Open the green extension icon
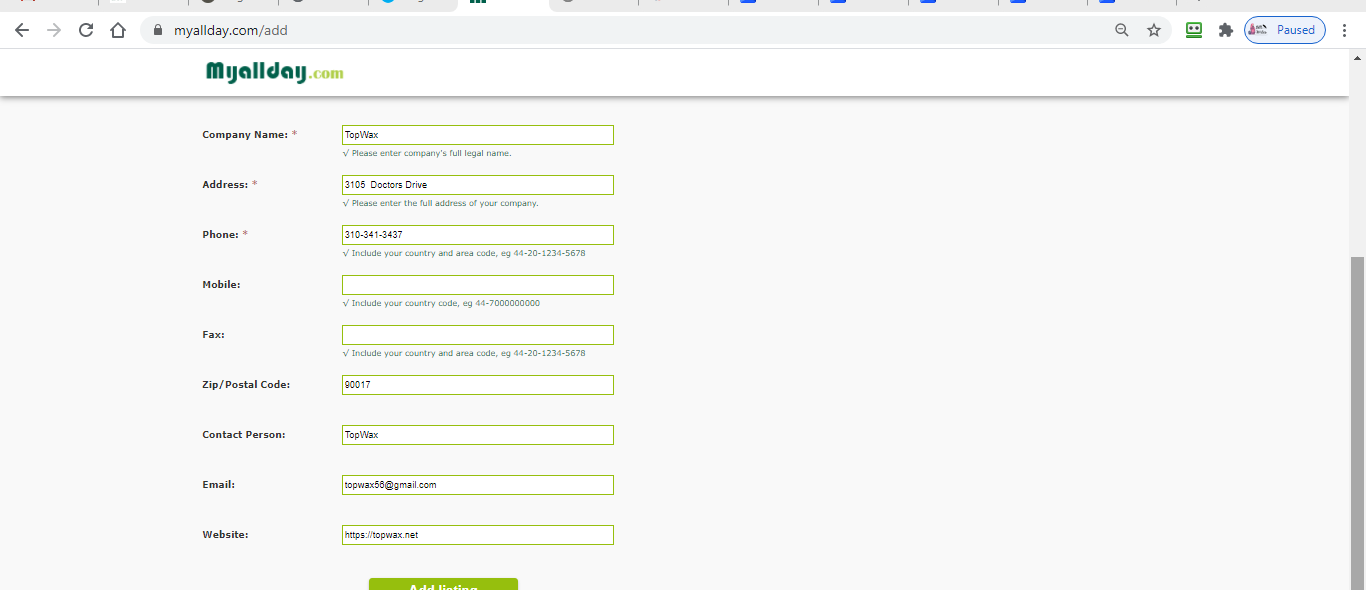The height and width of the screenshot is (590, 1366). [1193, 30]
